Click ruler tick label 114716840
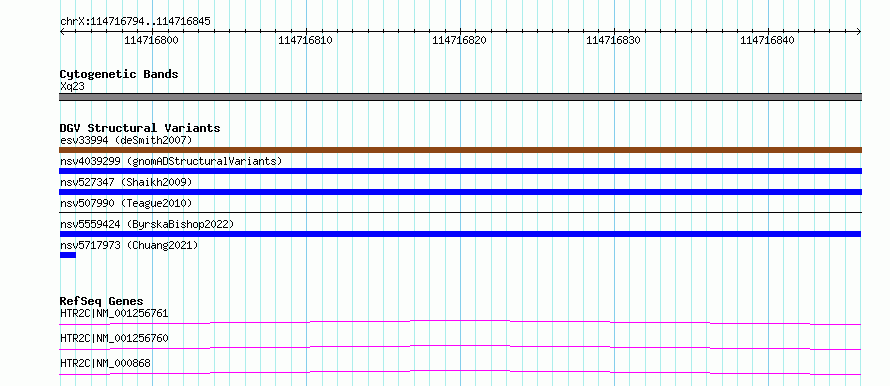The image size is (890, 386). point(767,40)
